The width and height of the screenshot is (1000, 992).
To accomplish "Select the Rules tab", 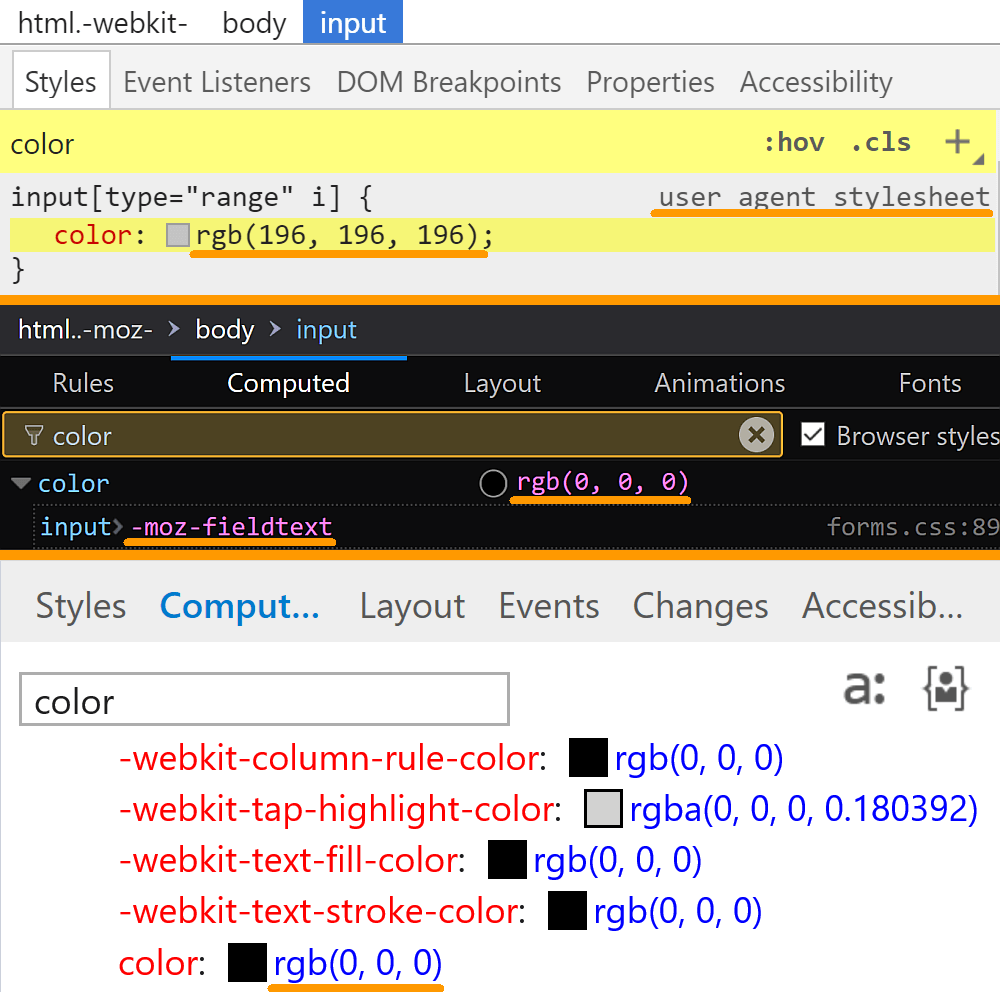I will click(x=83, y=383).
